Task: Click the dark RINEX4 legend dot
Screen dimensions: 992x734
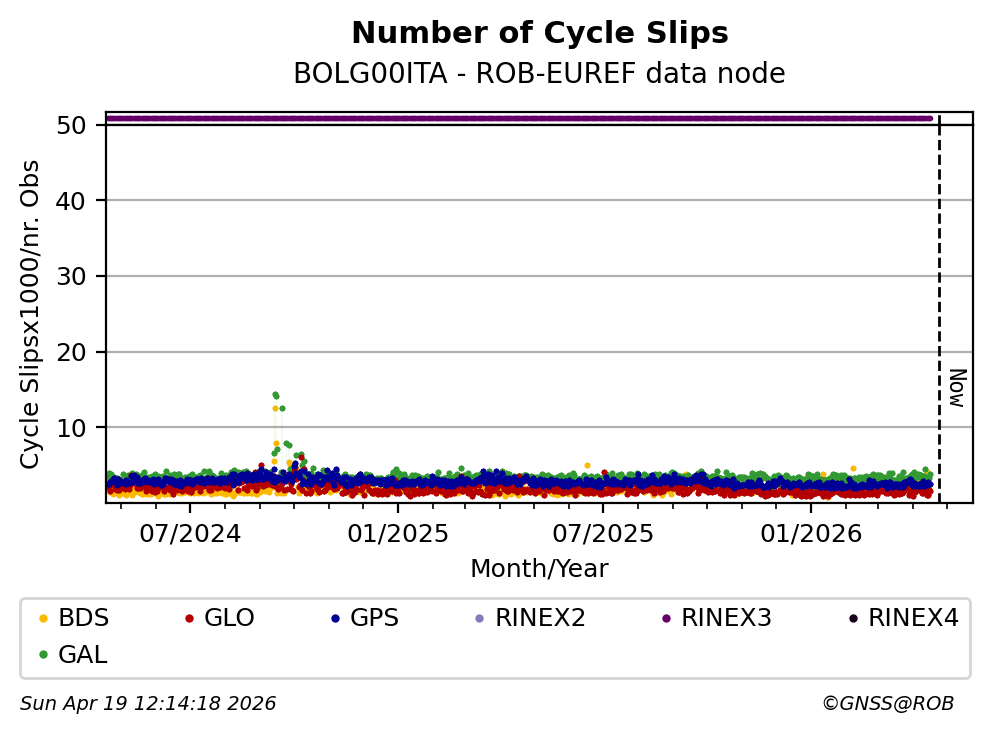Action: click(x=852, y=619)
